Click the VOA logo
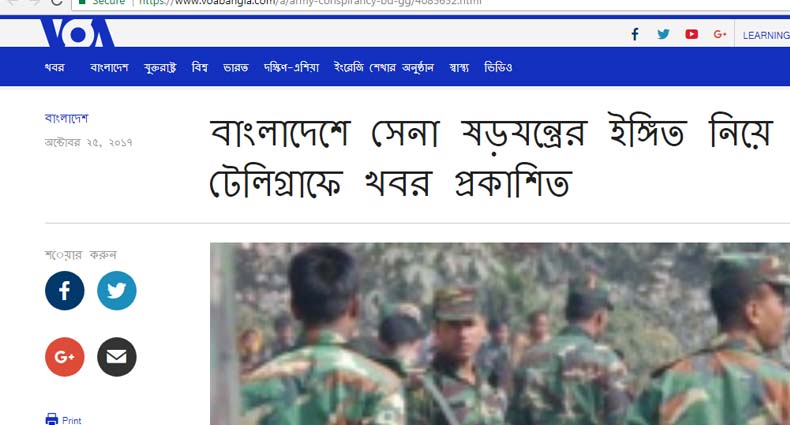 coord(78,33)
